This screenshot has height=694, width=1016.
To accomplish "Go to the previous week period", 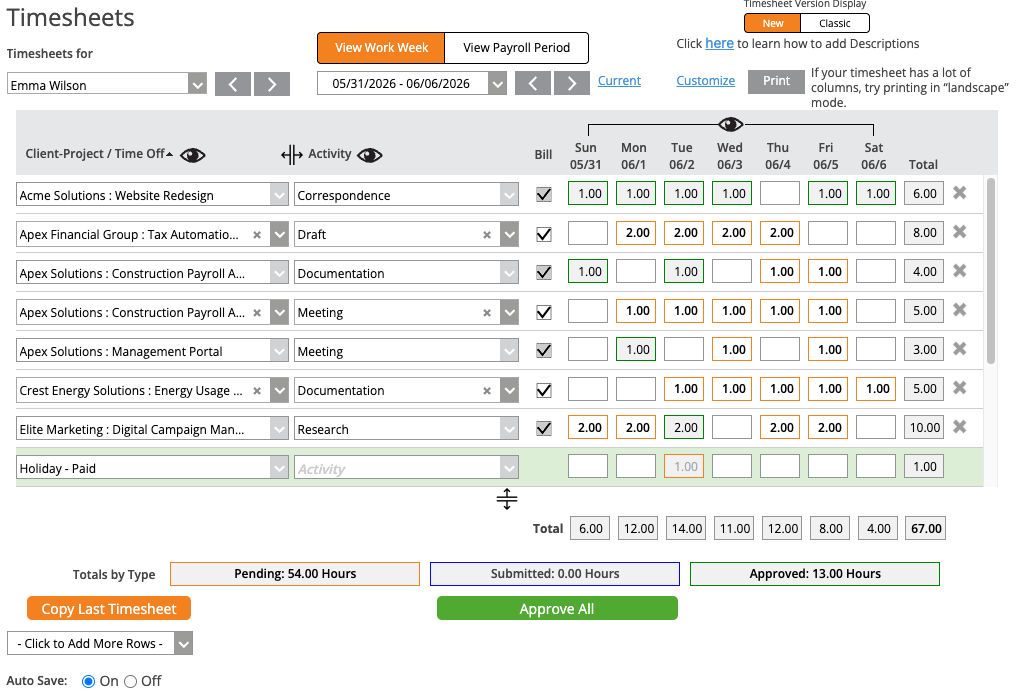I will [x=533, y=84].
